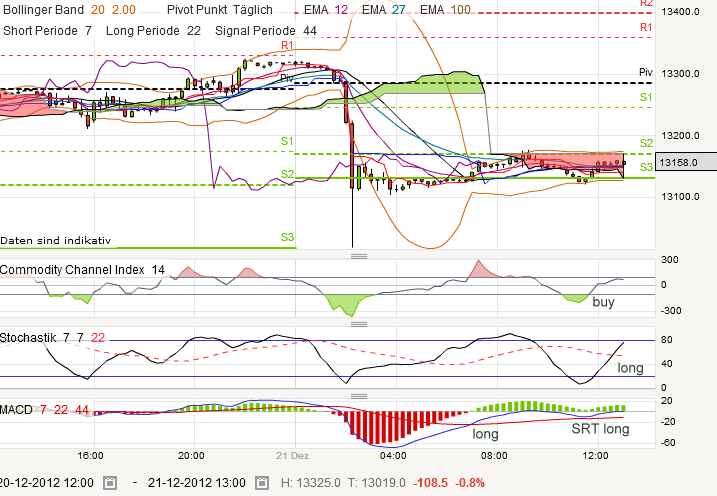Select the EMA 12 indicator label
Viewport: 717px width, 496px height.
[x=326, y=10]
